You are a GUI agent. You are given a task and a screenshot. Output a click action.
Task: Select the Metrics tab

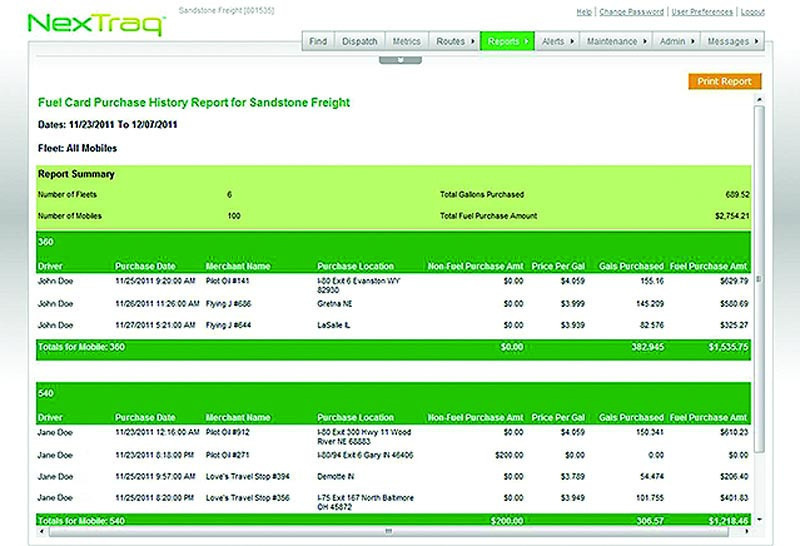pyautogui.click(x=406, y=42)
